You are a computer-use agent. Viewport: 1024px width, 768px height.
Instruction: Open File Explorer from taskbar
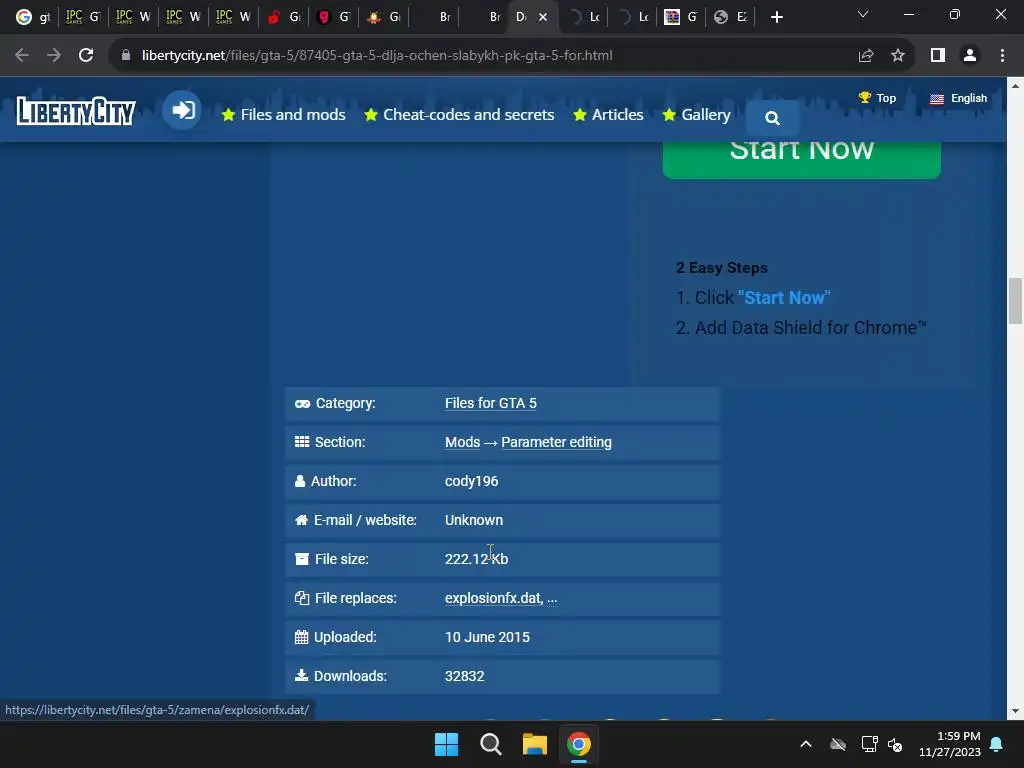[535, 744]
